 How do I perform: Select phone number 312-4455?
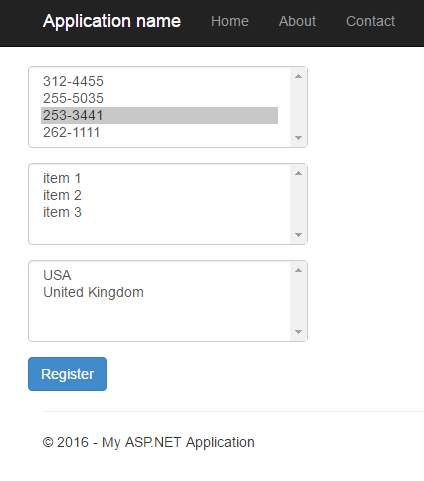pos(159,81)
